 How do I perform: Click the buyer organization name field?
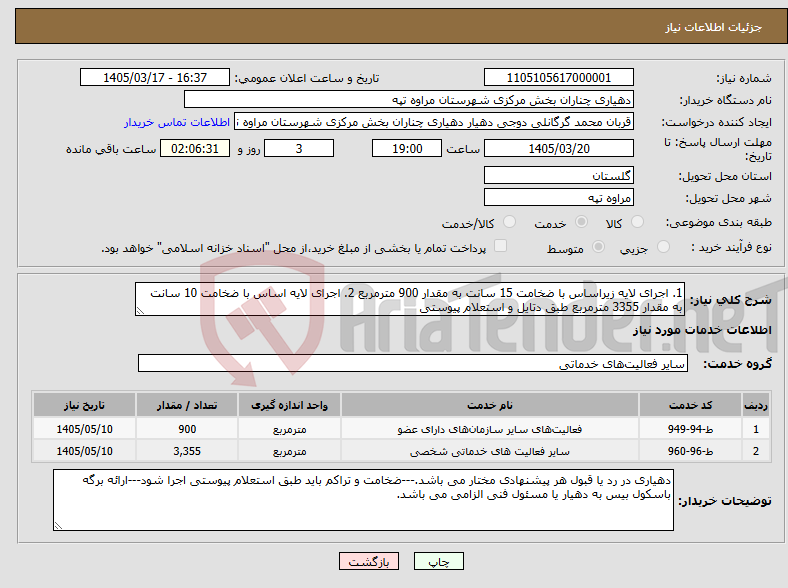pos(409,100)
